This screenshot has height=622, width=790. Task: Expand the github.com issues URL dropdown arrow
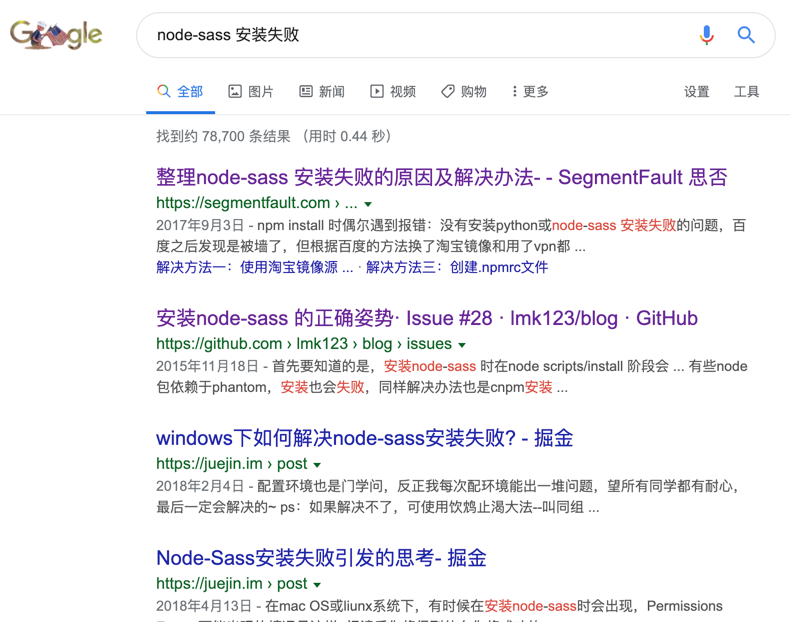tap(462, 345)
